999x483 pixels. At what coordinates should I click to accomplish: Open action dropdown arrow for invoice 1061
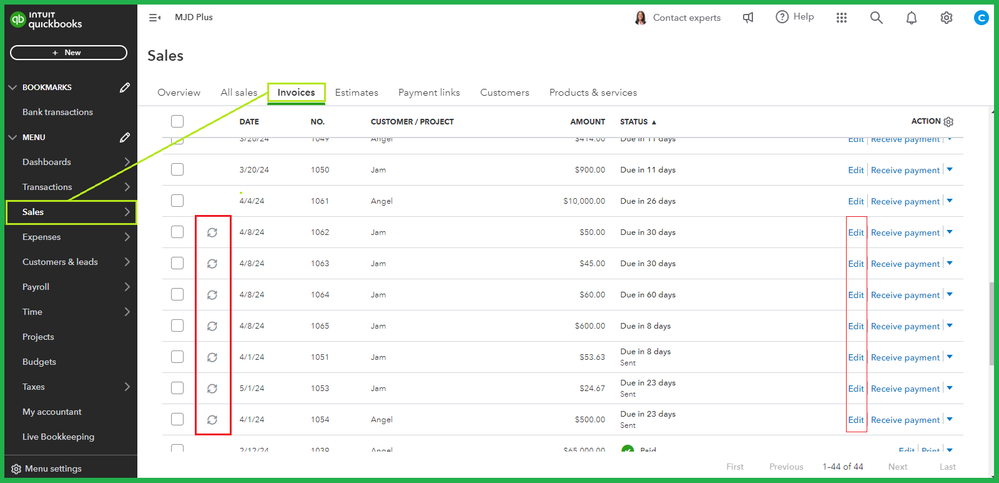pyautogui.click(x=949, y=201)
